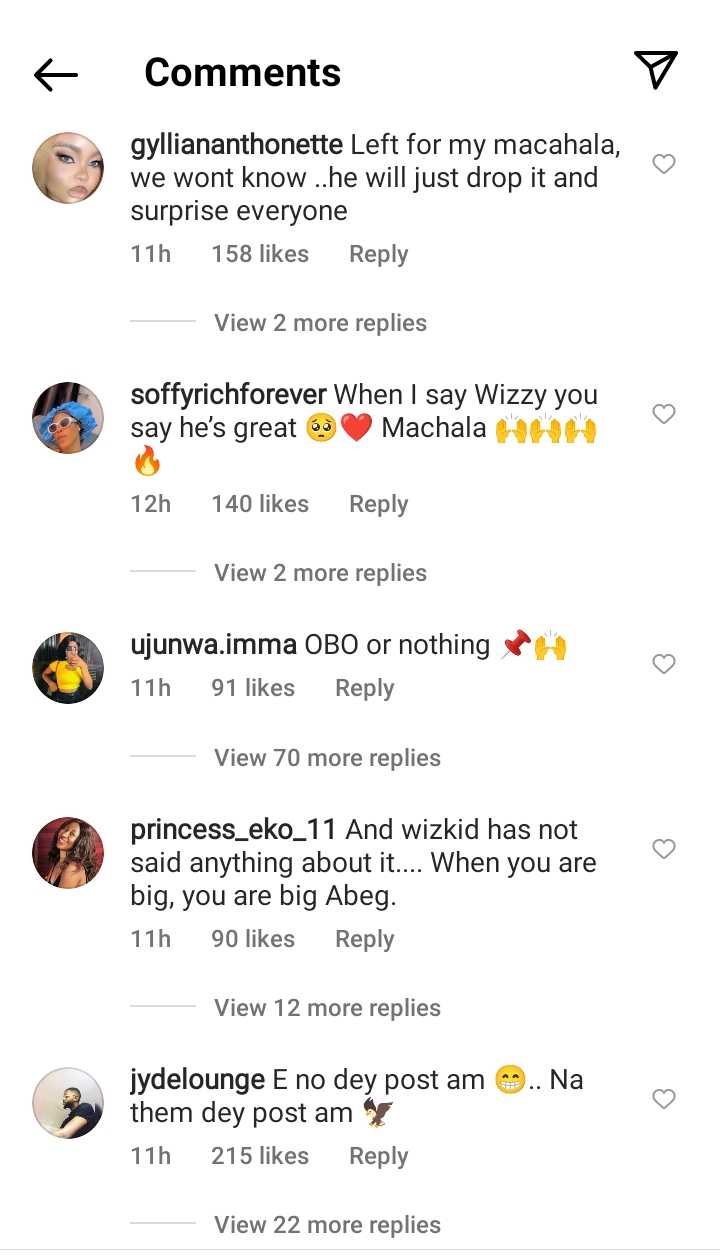Open soffyrichforever's avatar
720x1257 pixels.
68,418
